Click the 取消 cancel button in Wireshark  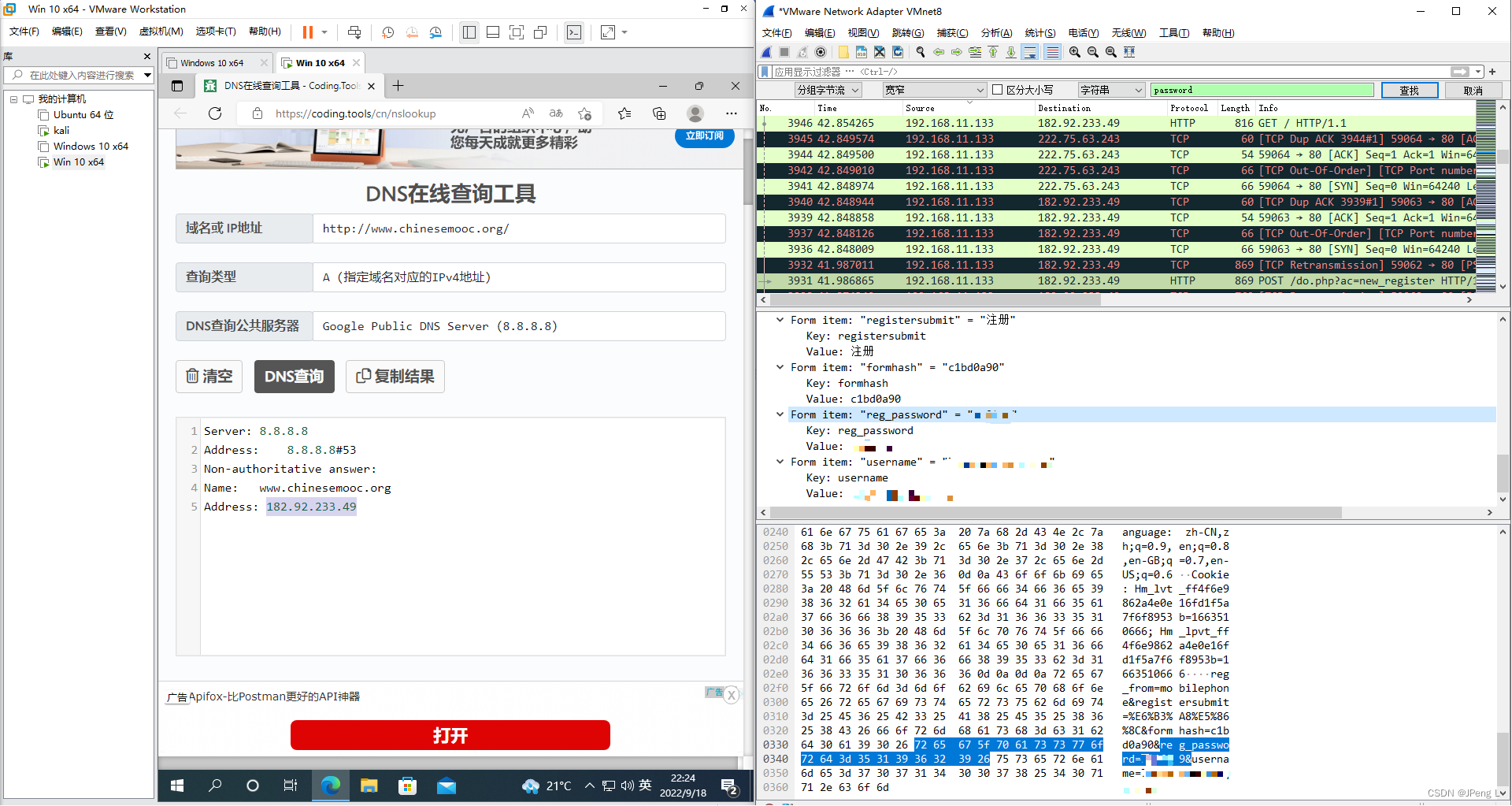[x=1473, y=90]
